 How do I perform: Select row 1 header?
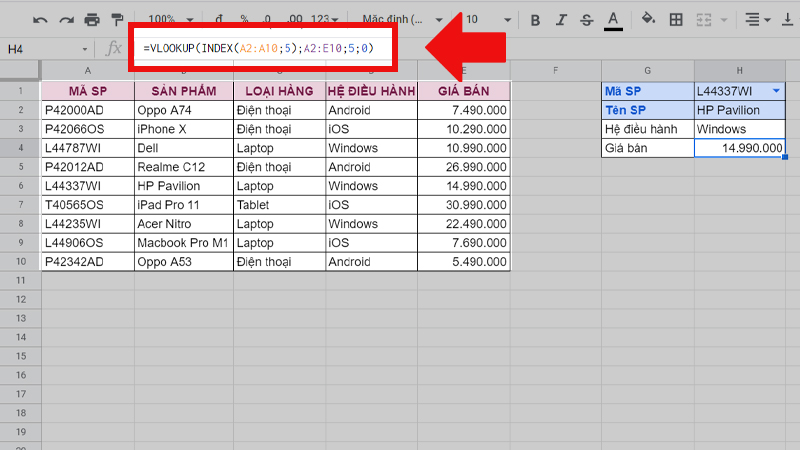20,91
